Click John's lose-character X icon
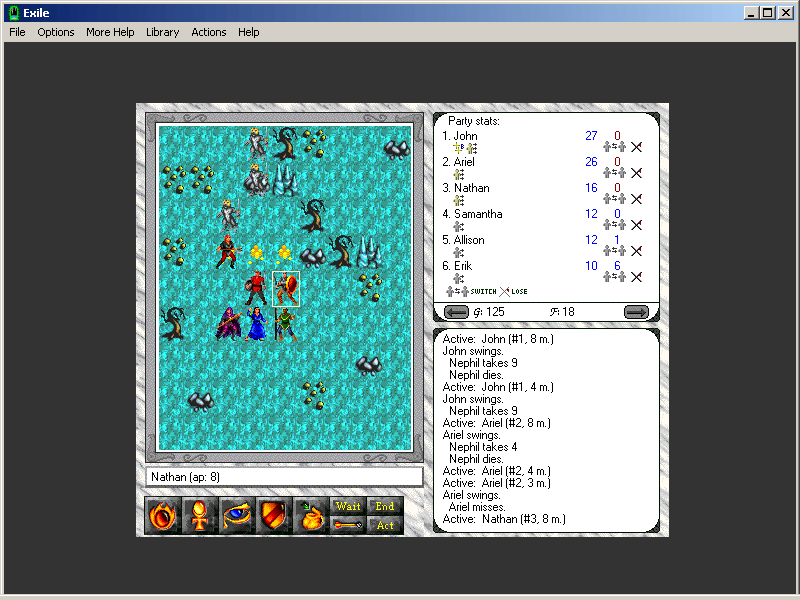 pos(636,147)
